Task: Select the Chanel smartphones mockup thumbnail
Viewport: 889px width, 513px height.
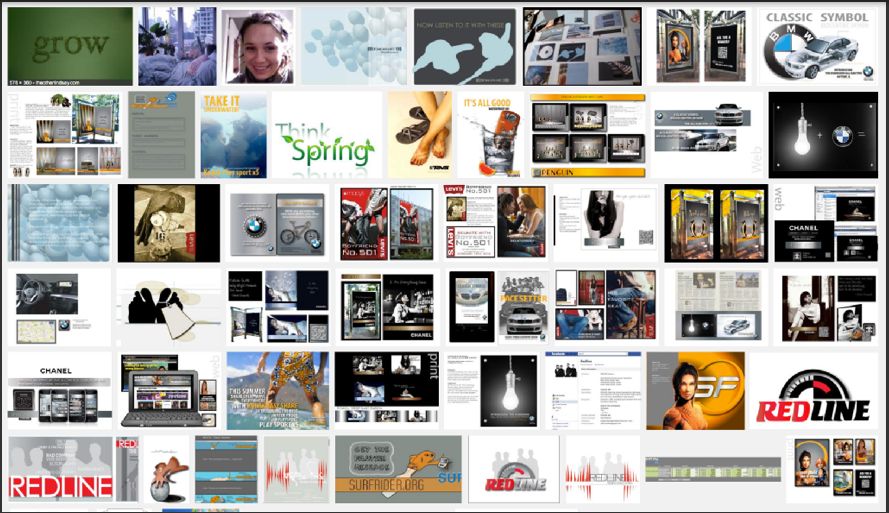Action: pyautogui.click(x=60, y=391)
